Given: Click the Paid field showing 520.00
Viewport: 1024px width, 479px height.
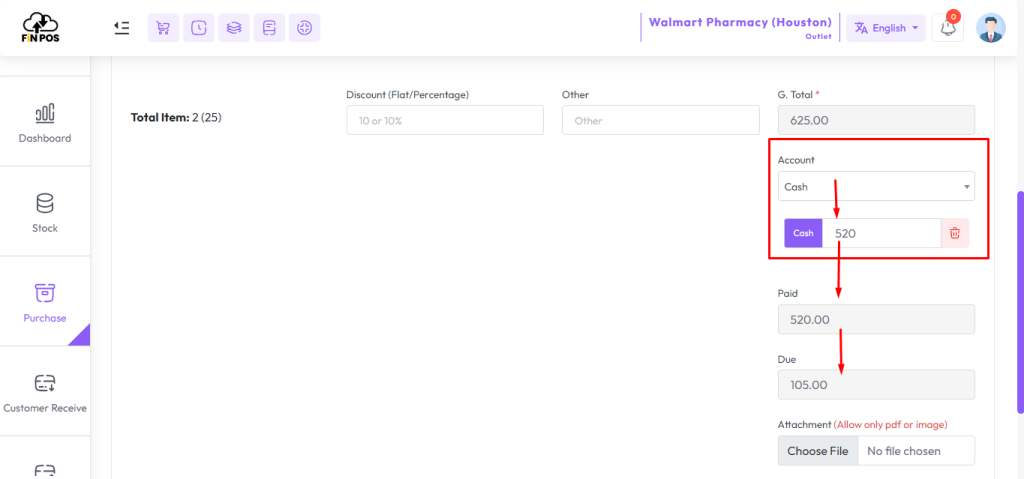Looking at the screenshot, I should 876,319.
